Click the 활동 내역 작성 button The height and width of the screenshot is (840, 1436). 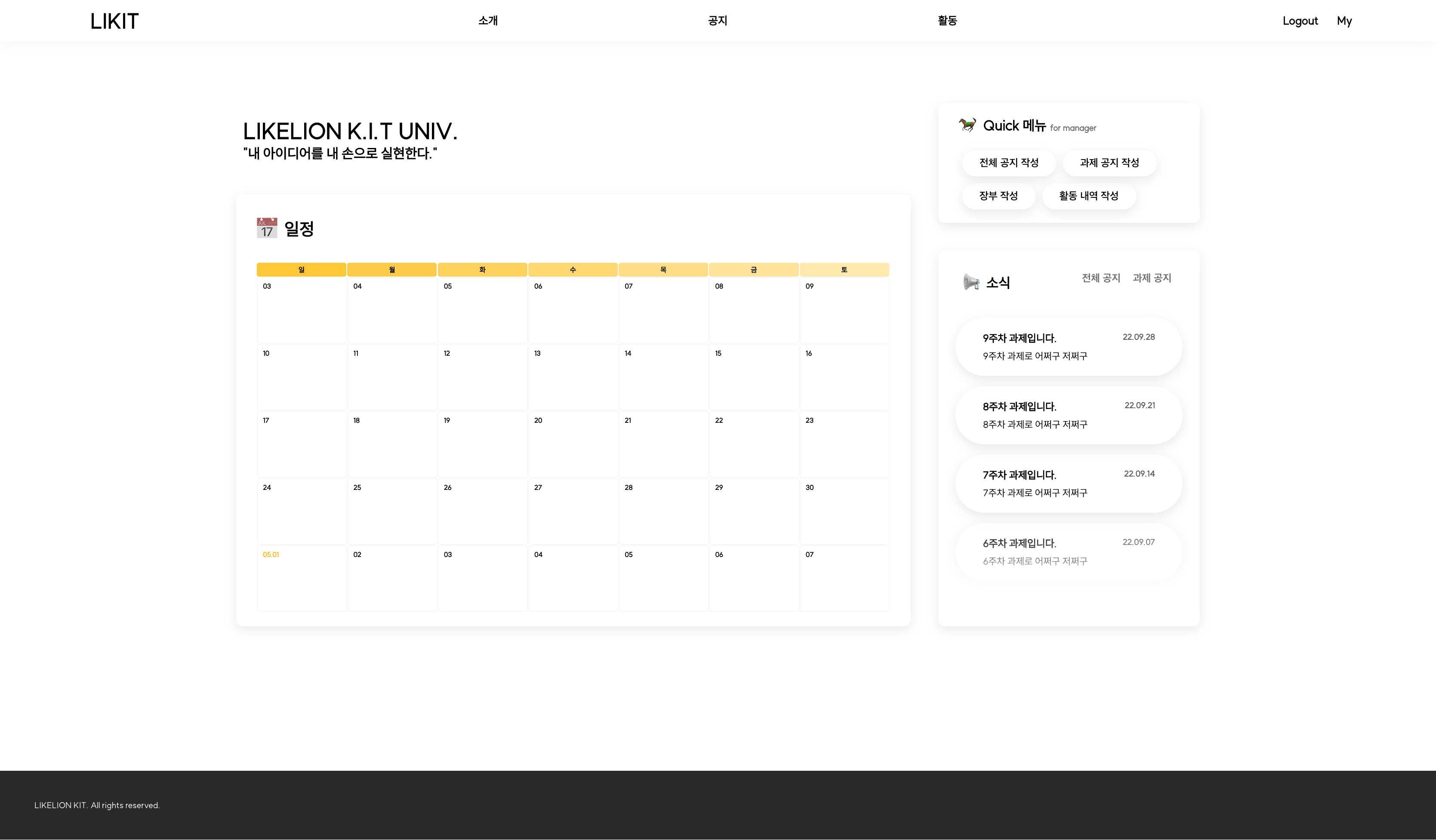pos(1089,196)
